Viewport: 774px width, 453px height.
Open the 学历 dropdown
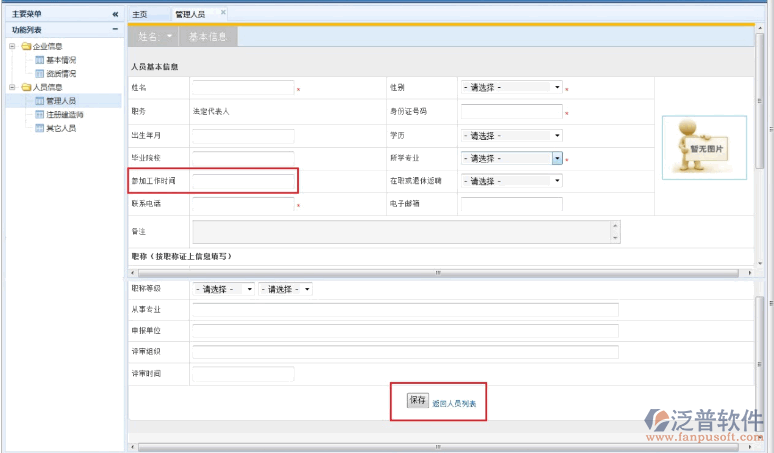click(x=511, y=135)
